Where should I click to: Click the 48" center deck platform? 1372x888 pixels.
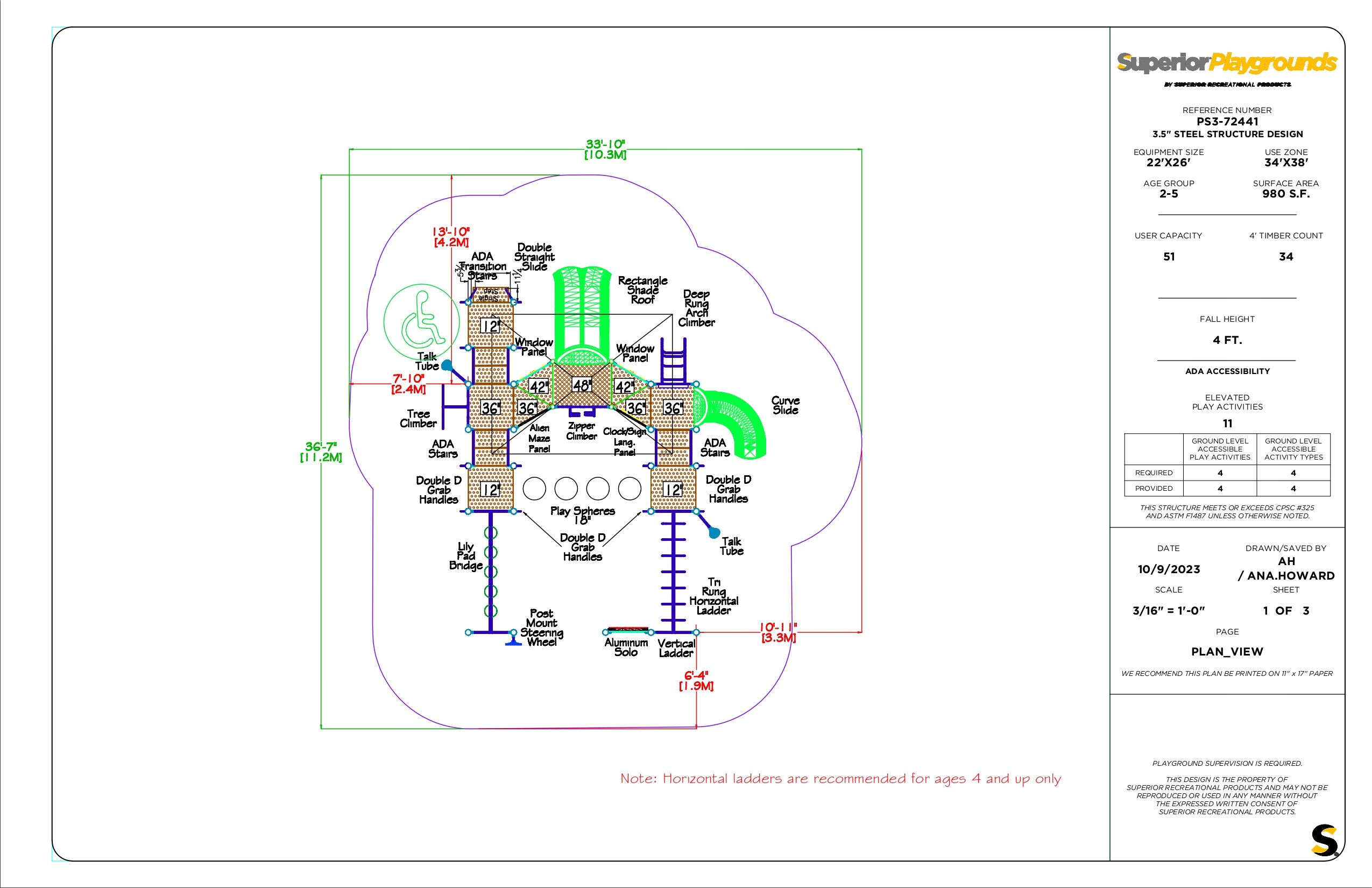tap(582, 385)
